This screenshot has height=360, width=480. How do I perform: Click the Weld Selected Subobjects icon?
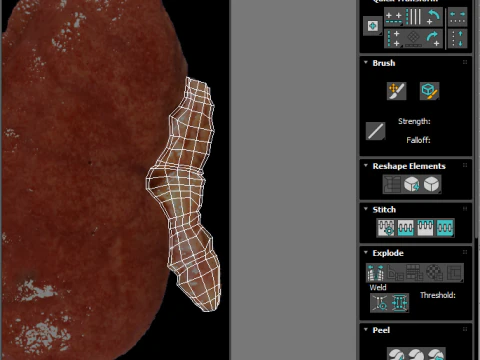[399, 303]
